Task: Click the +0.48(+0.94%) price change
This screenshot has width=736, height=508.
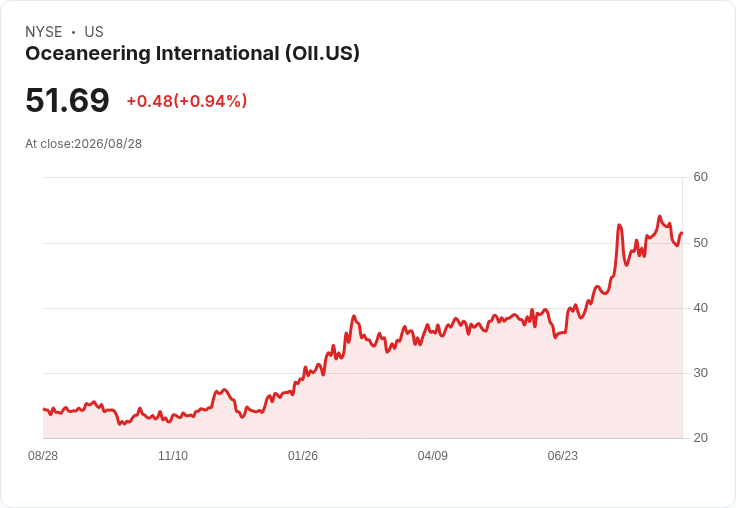Action: coord(187,101)
